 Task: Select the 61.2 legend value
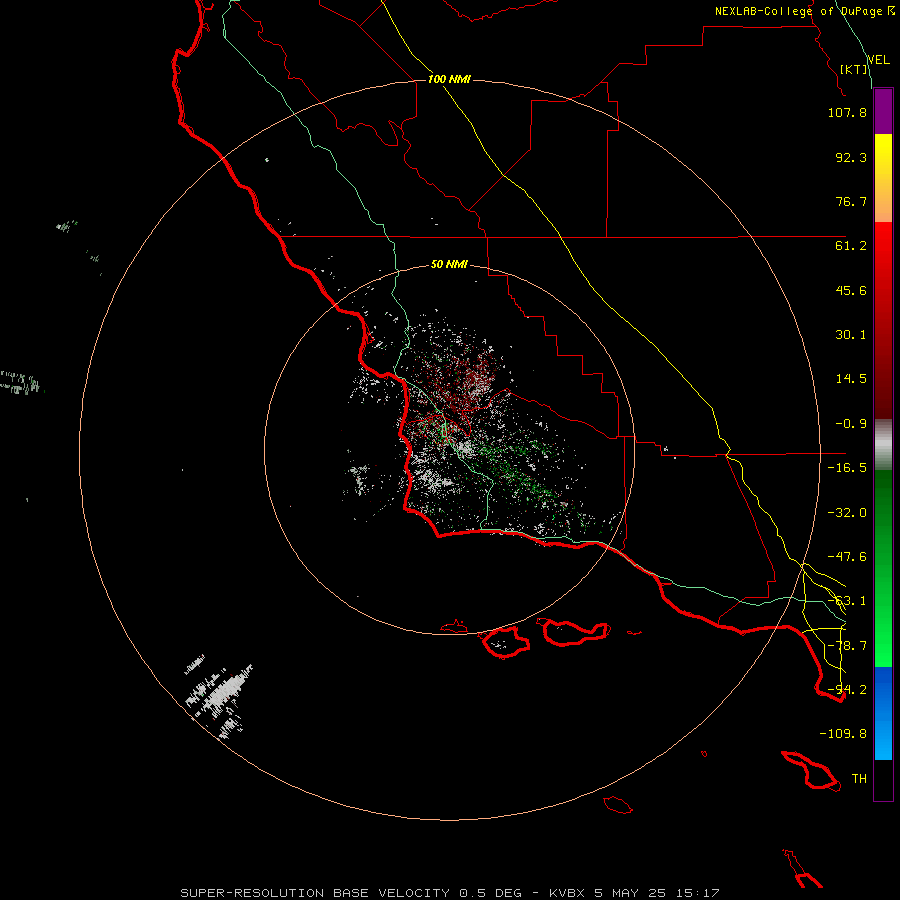pyautogui.click(x=851, y=246)
